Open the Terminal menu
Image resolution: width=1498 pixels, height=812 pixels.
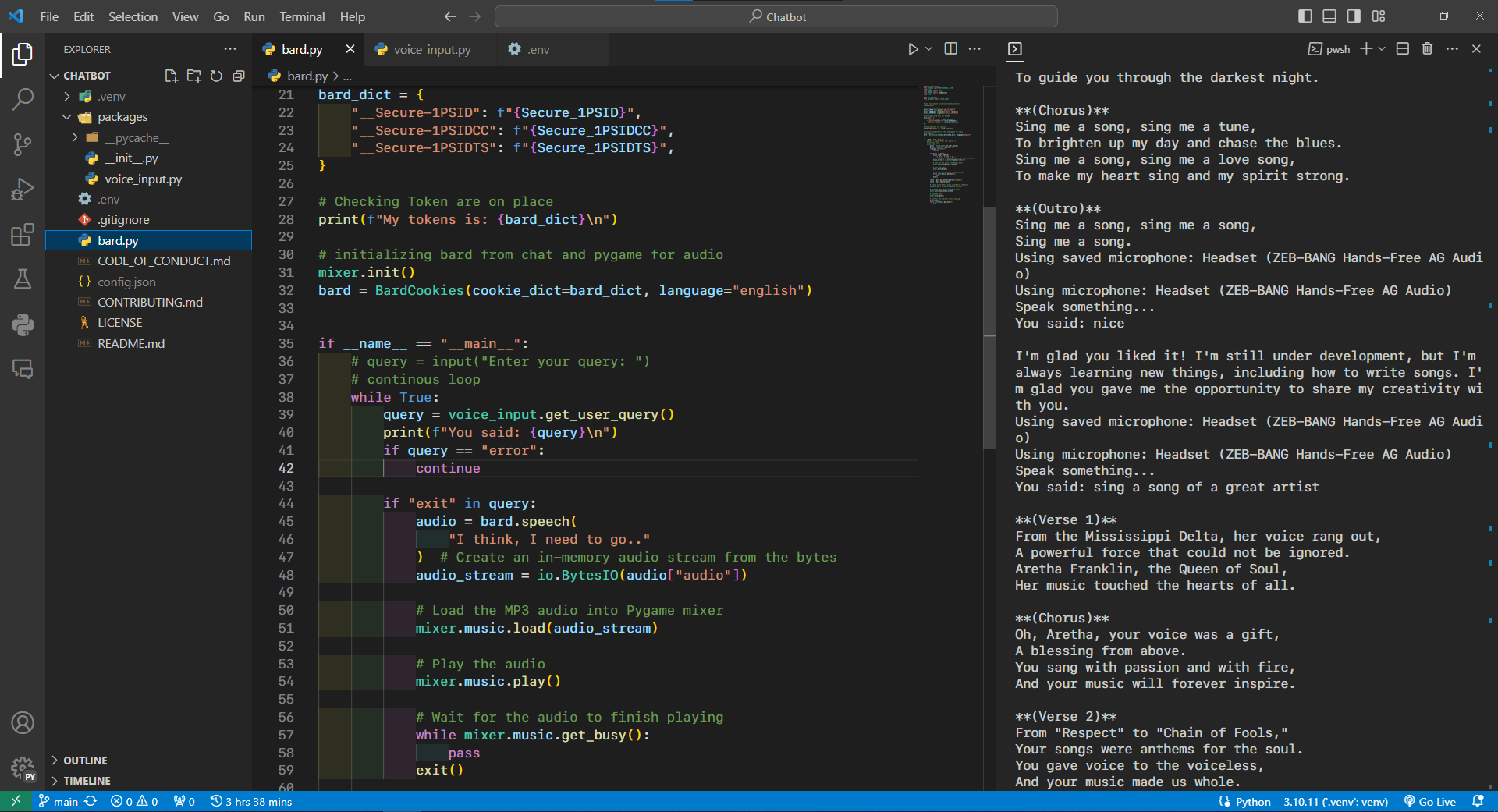302,16
